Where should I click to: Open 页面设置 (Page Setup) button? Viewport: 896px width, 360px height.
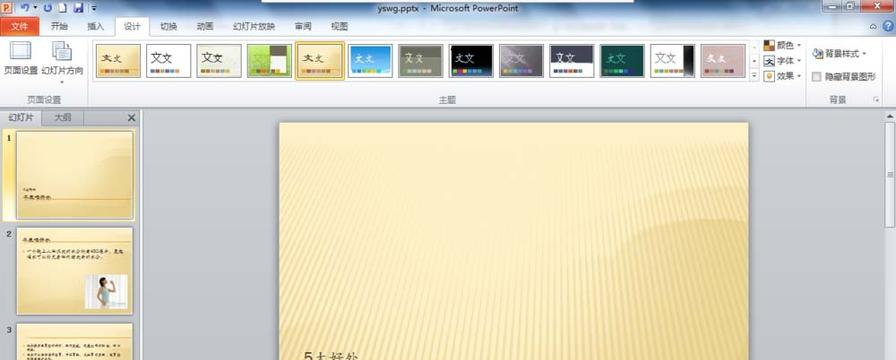tap(21, 59)
